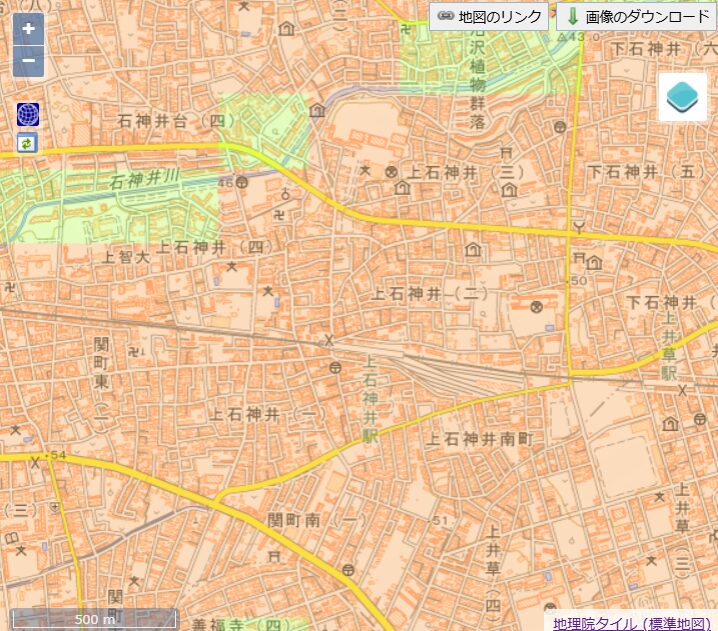
Task: Click the 関町南（一） district label
Action: click(x=315, y=520)
